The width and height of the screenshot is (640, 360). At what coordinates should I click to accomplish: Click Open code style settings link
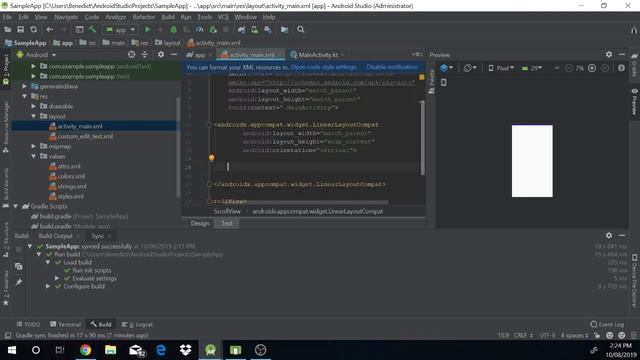coord(324,67)
